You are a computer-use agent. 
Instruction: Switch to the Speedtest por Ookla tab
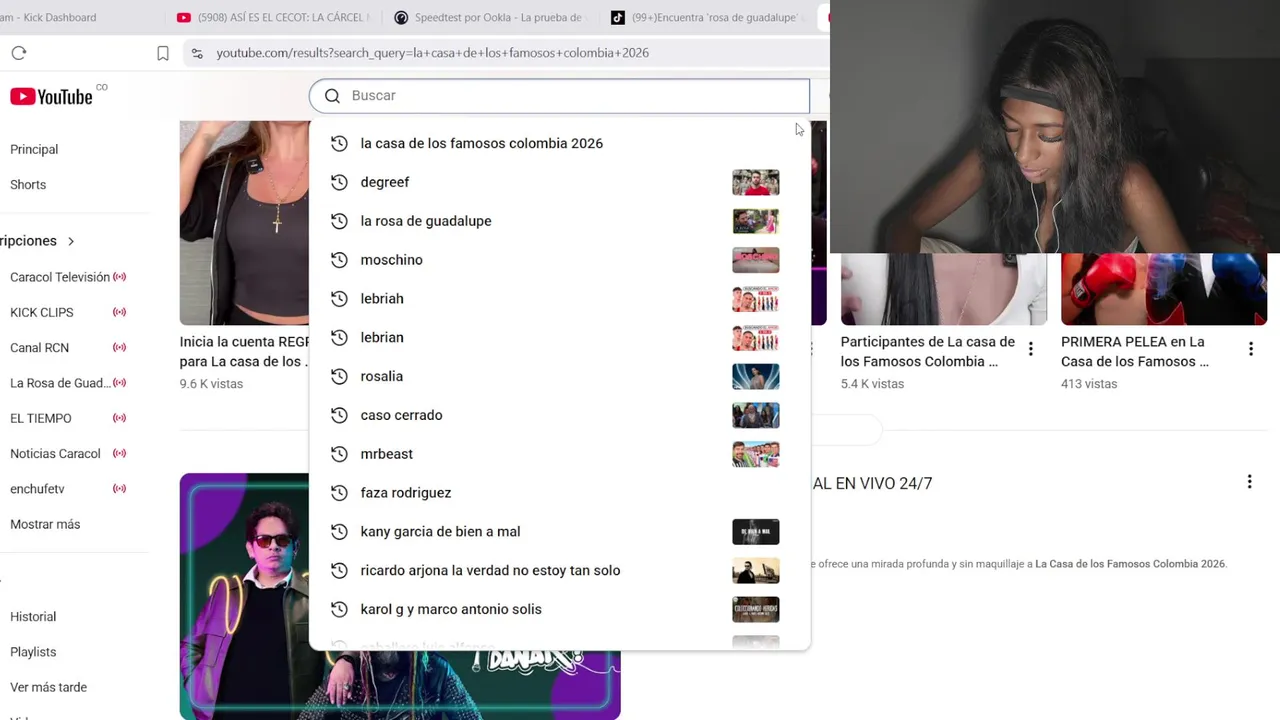[x=489, y=17]
